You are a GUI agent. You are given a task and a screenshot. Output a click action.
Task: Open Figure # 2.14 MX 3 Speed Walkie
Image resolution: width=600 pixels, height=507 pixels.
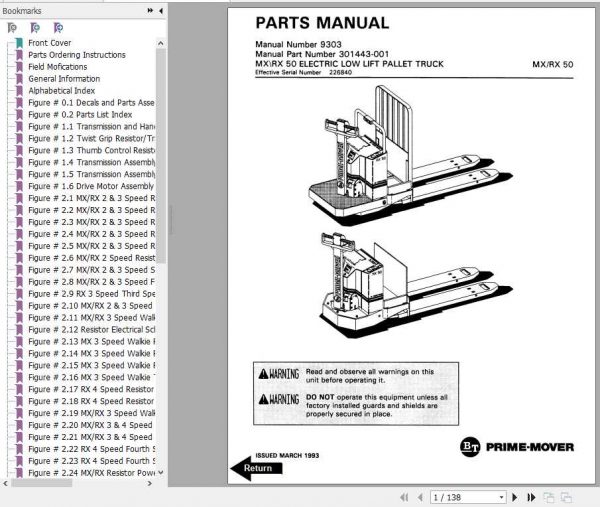coord(91,353)
